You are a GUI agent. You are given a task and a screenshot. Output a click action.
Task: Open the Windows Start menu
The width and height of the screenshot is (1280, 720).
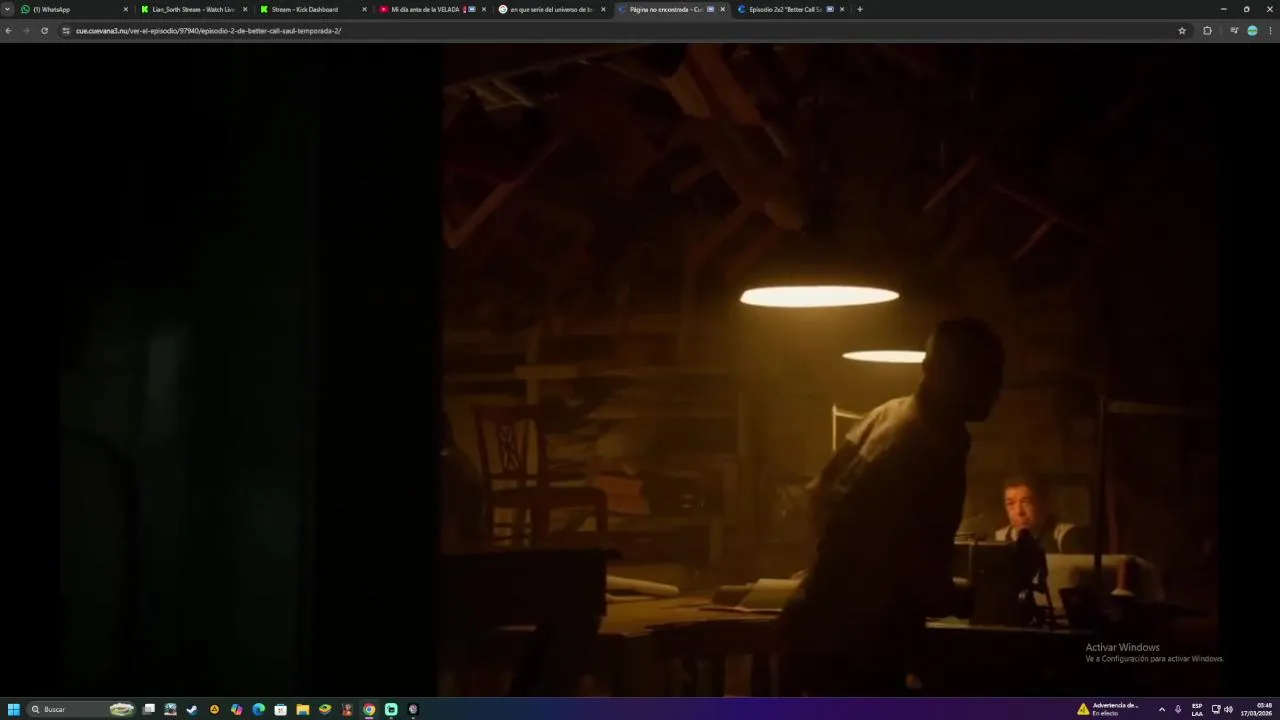point(14,709)
